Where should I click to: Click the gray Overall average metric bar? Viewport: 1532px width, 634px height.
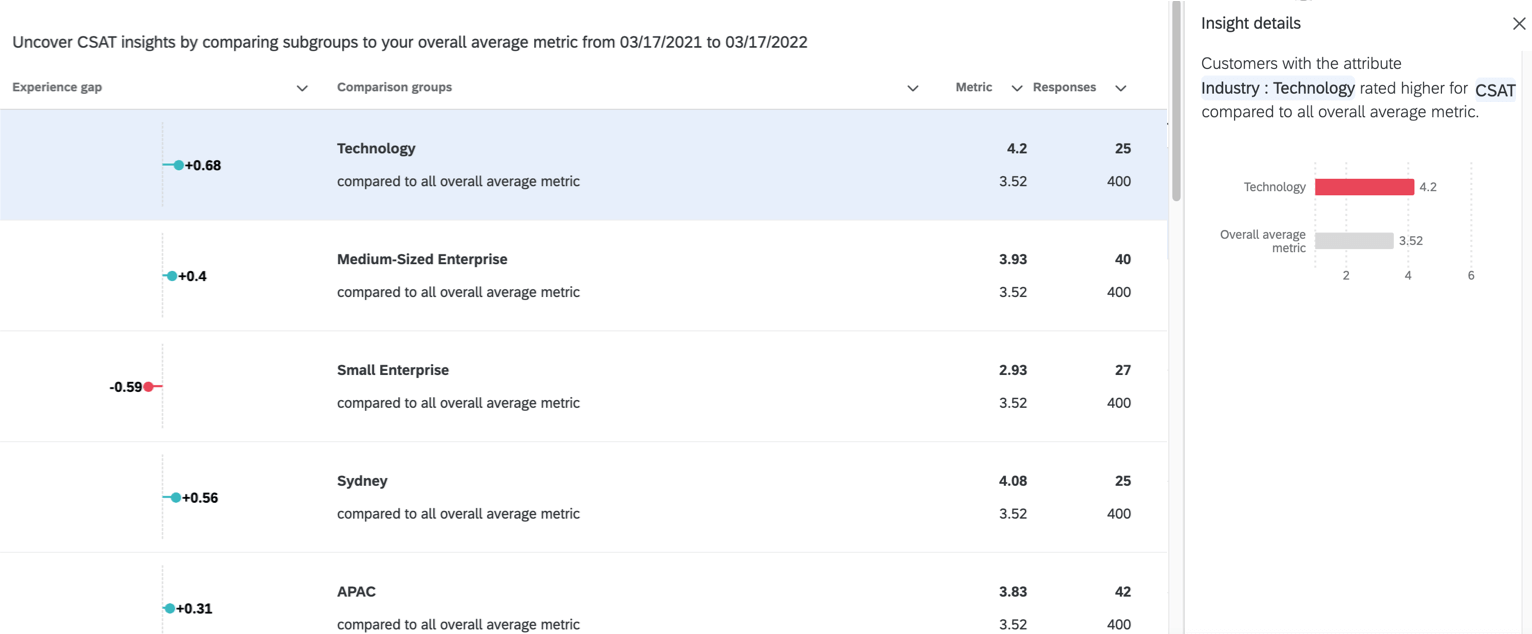[1355, 240]
